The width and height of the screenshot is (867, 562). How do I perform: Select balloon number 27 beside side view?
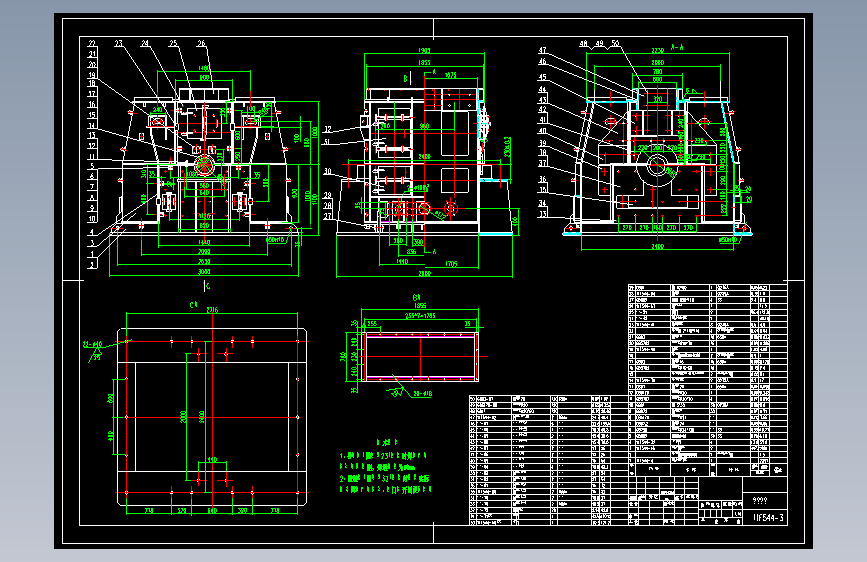click(x=327, y=216)
